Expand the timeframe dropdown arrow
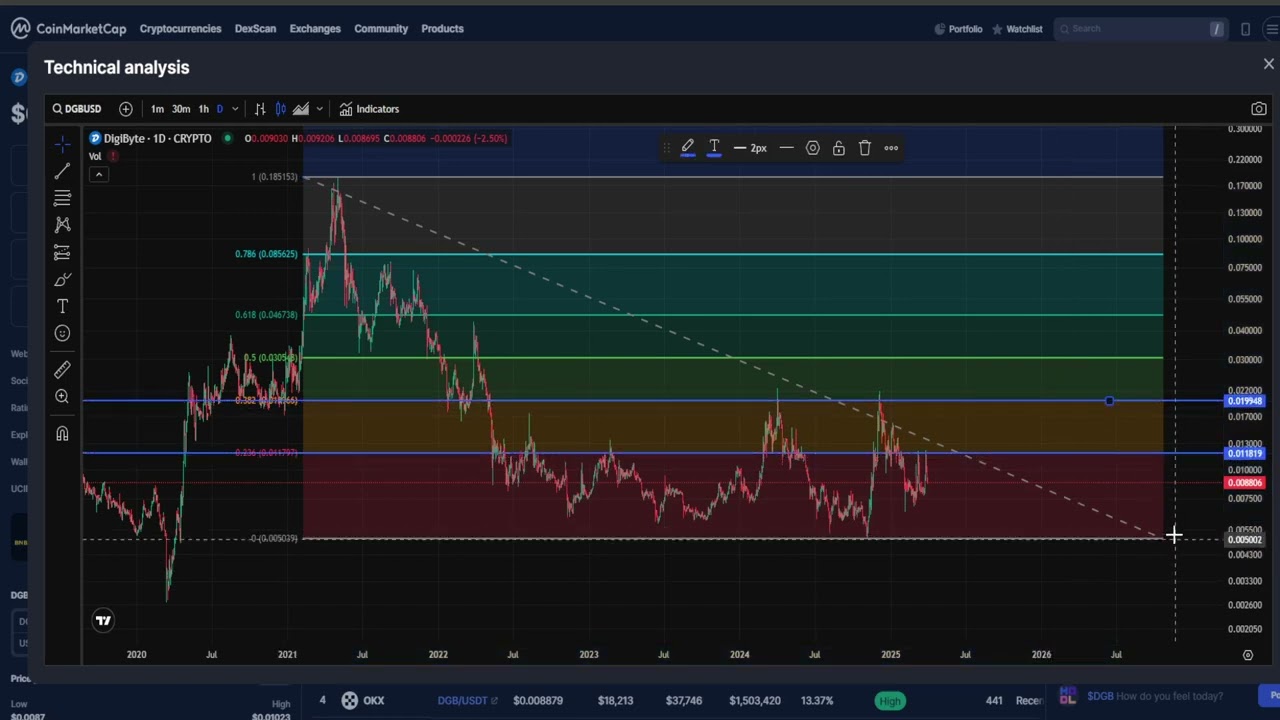Image resolution: width=1280 pixels, height=720 pixels. coord(235,109)
